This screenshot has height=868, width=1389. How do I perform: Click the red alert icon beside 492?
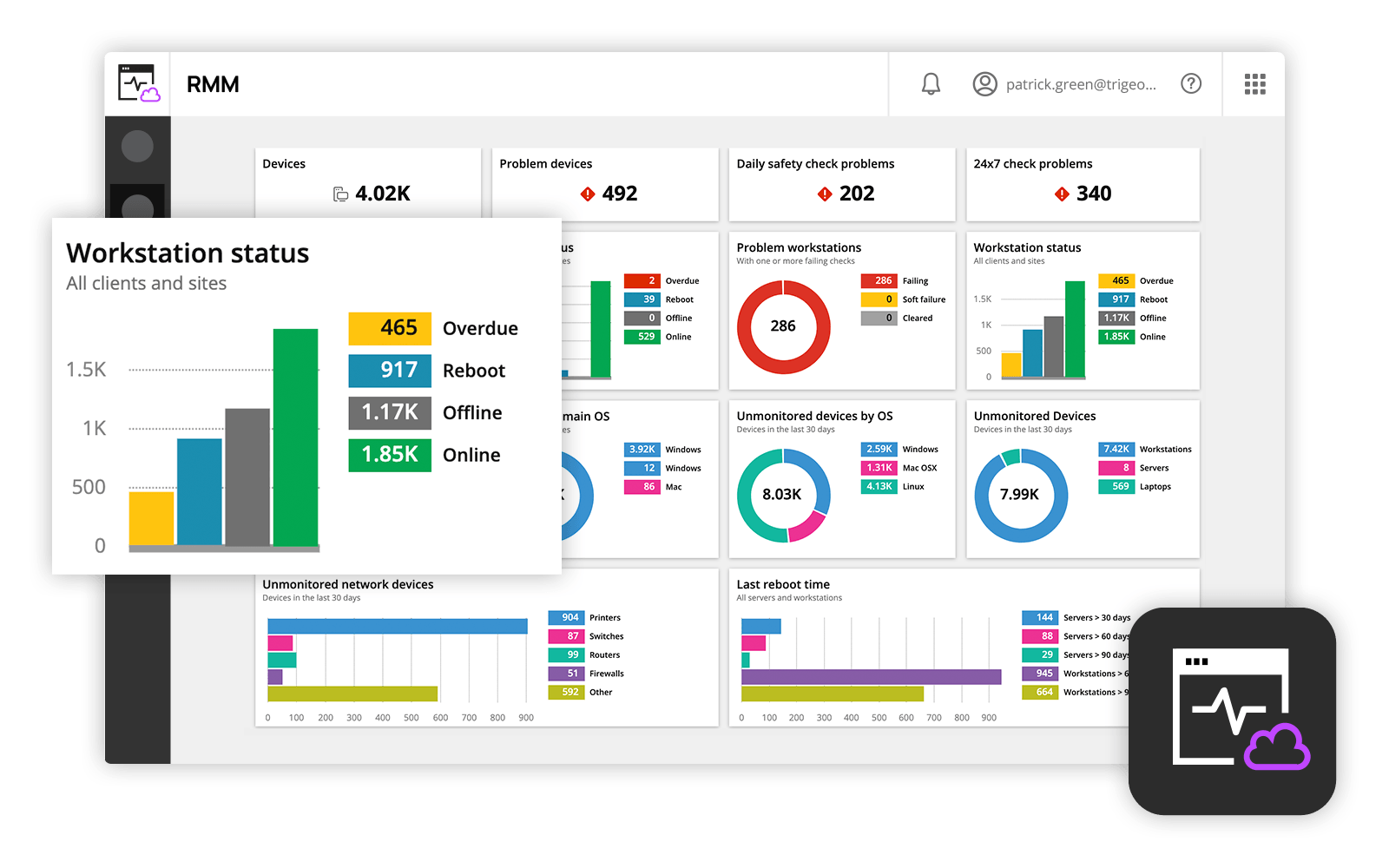click(588, 194)
